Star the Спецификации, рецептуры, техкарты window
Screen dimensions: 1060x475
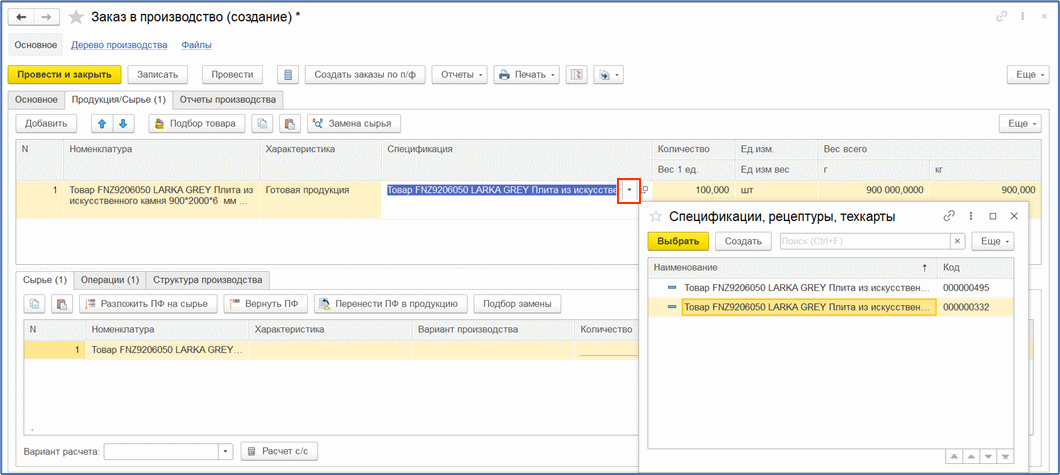656,216
